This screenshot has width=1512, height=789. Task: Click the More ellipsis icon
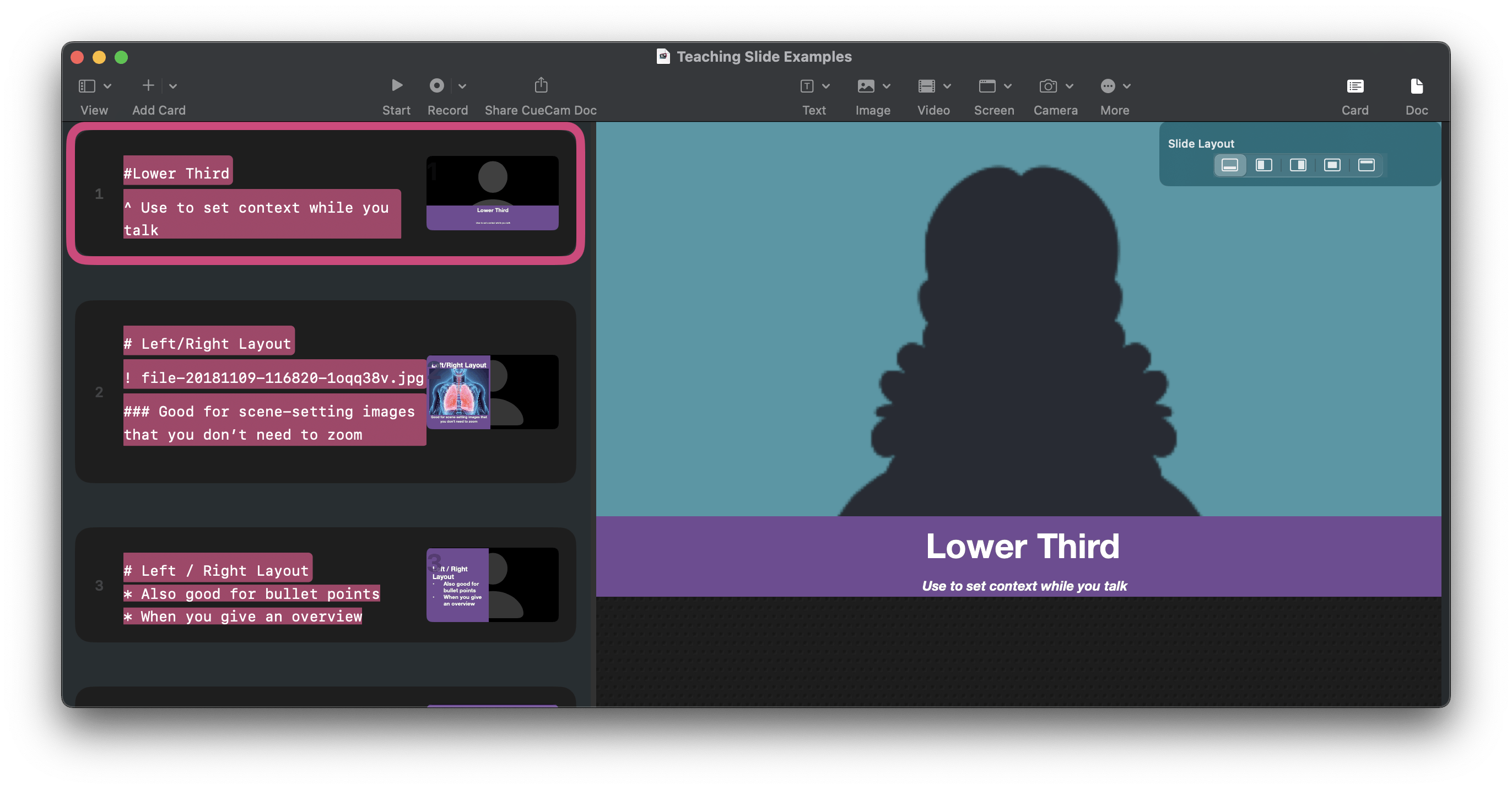(1108, 87)
